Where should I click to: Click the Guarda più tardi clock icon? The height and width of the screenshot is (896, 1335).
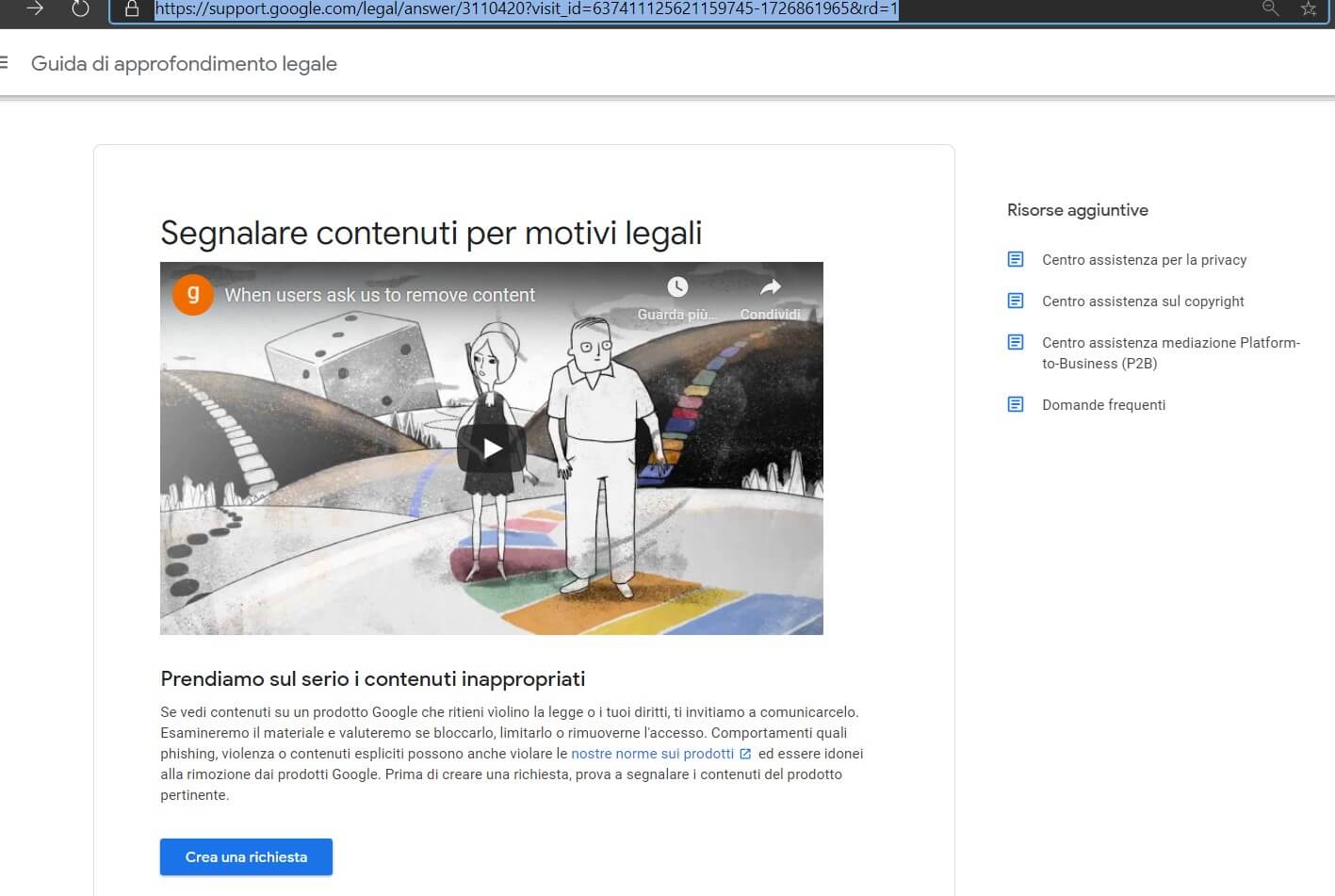[677, 287]
